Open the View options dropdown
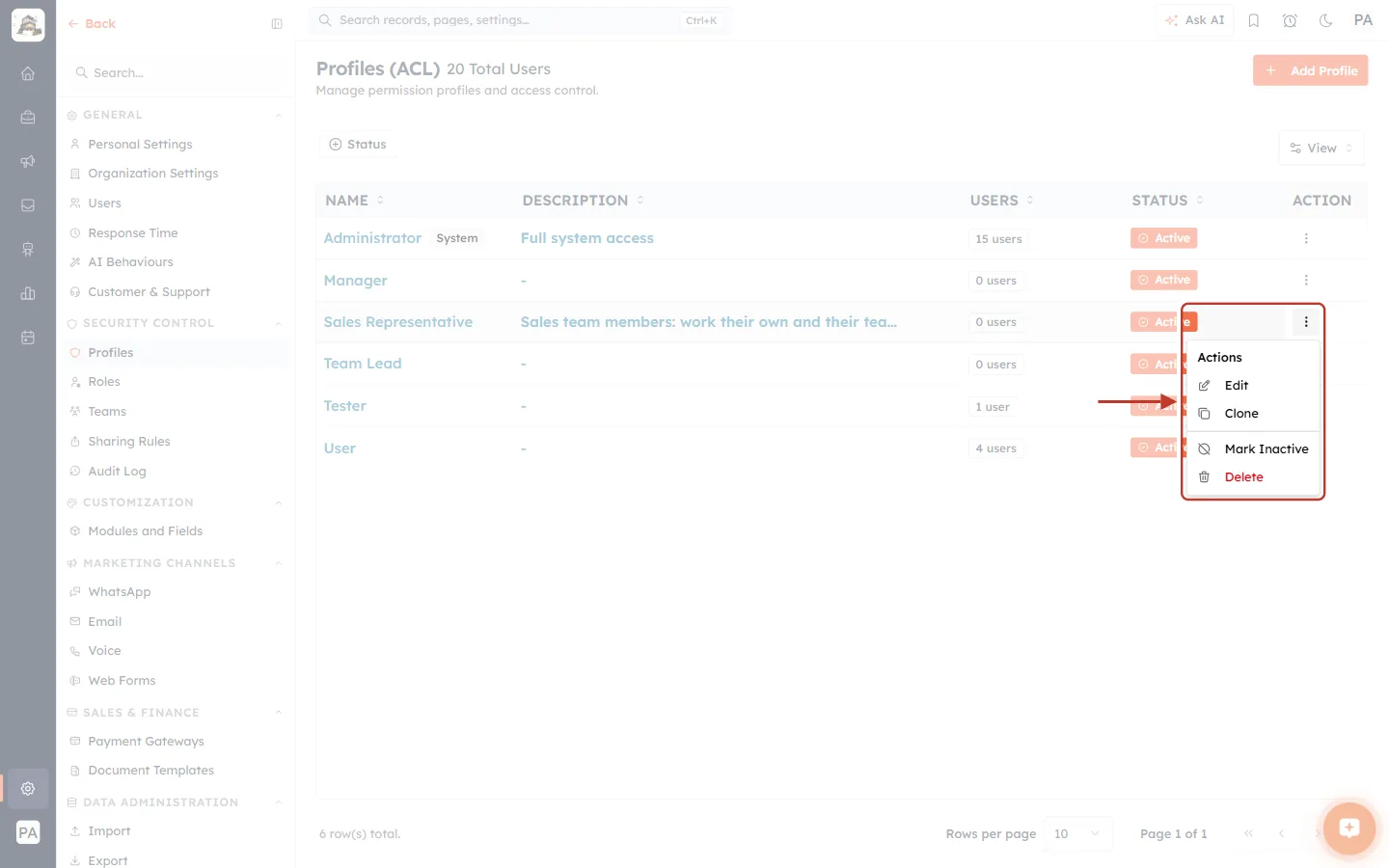Screen dimensions: 1389x868 pyautogui.click(x=1321, y=149)
